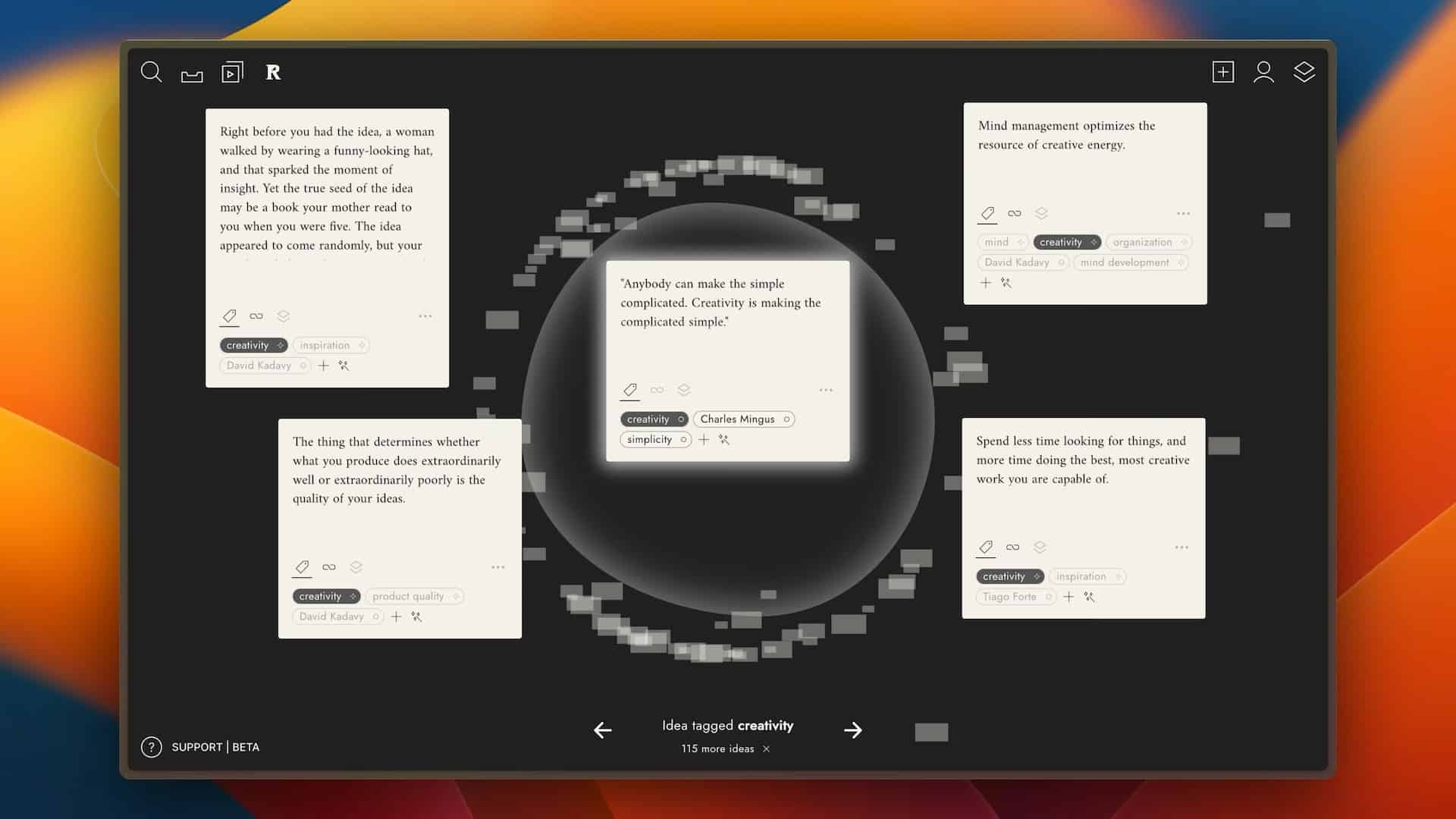The width and height of the screenshot is (1456, 819).
Task: Open the profile icon in the top-right
Action: tap(1264, 72)
